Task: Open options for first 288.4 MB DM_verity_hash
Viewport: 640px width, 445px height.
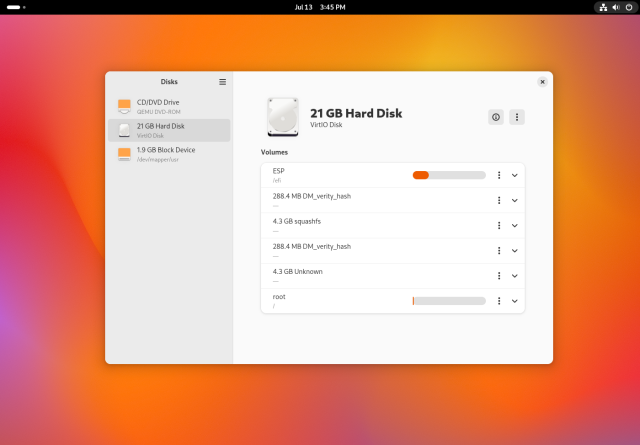Action: [x=499, y=200]
